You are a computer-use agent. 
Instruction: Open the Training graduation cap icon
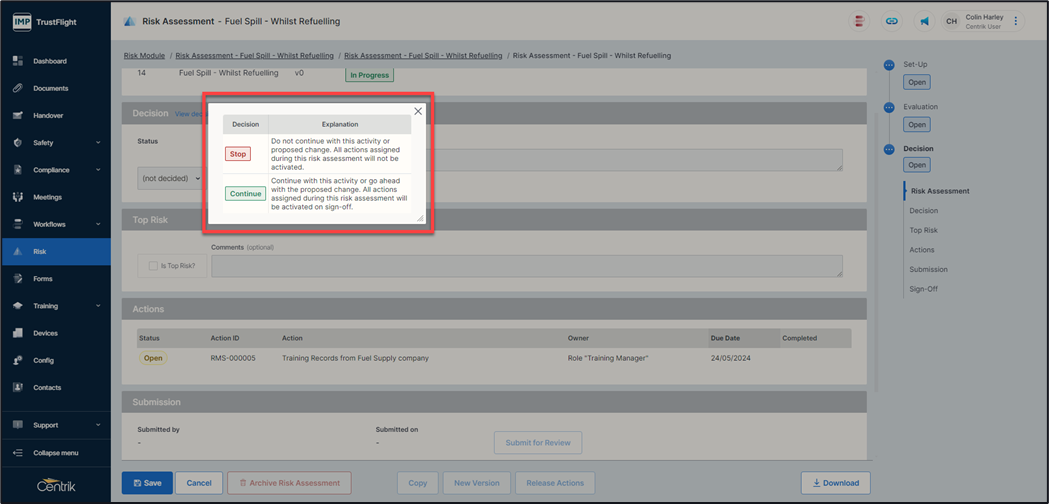[18, 306]
